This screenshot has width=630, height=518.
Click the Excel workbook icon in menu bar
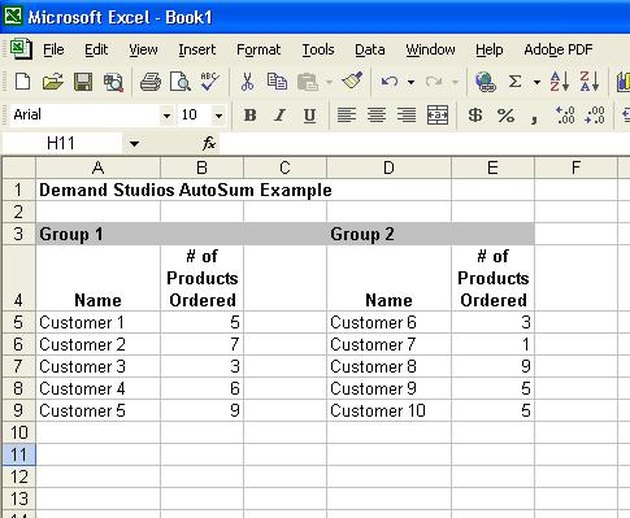click(x=20, y=49)
